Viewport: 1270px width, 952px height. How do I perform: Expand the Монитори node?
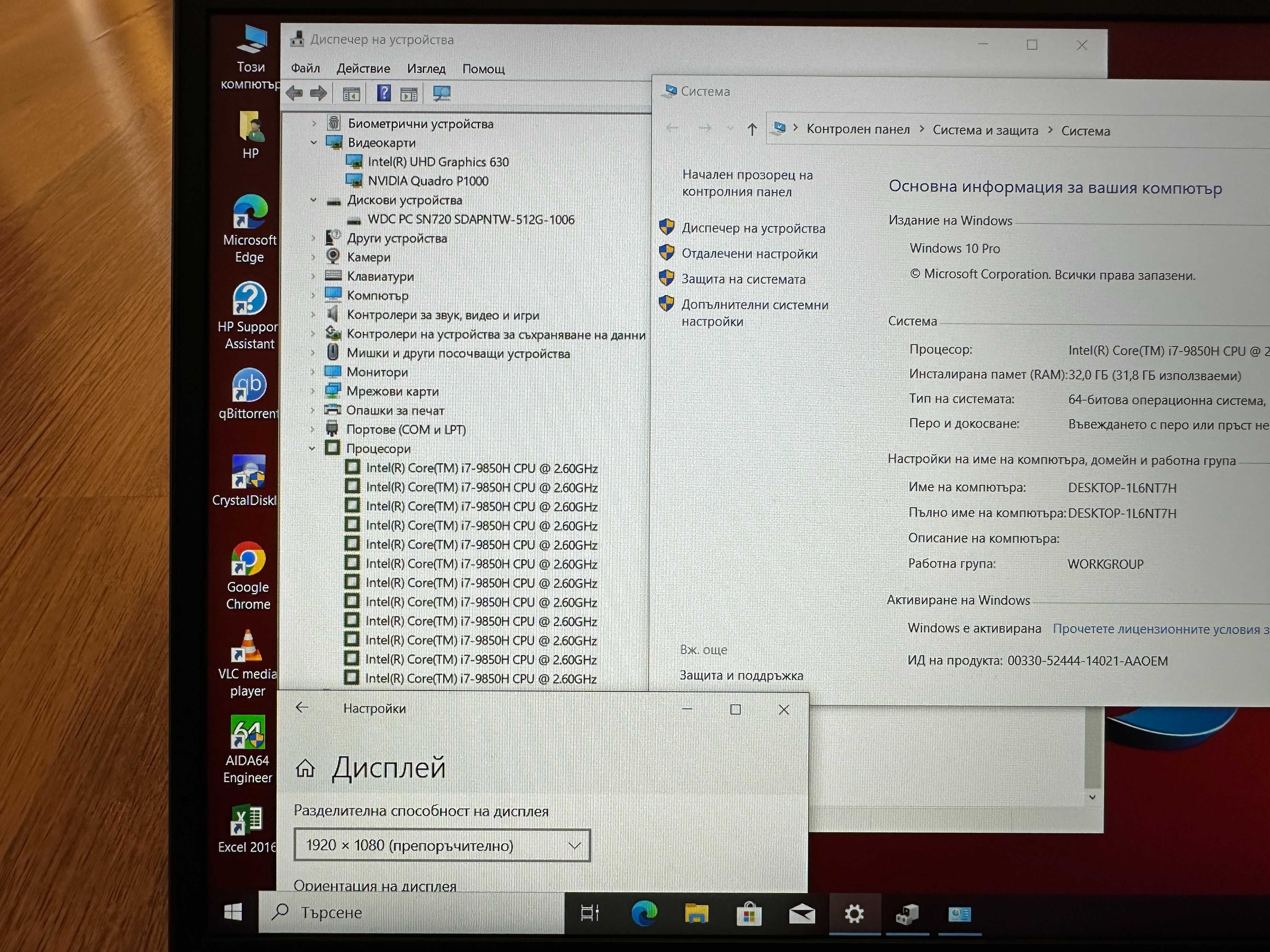(x=313, y=372)
